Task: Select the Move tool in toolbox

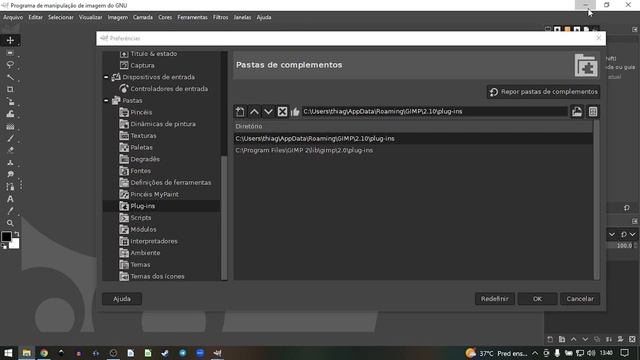Action: (10, 40)
